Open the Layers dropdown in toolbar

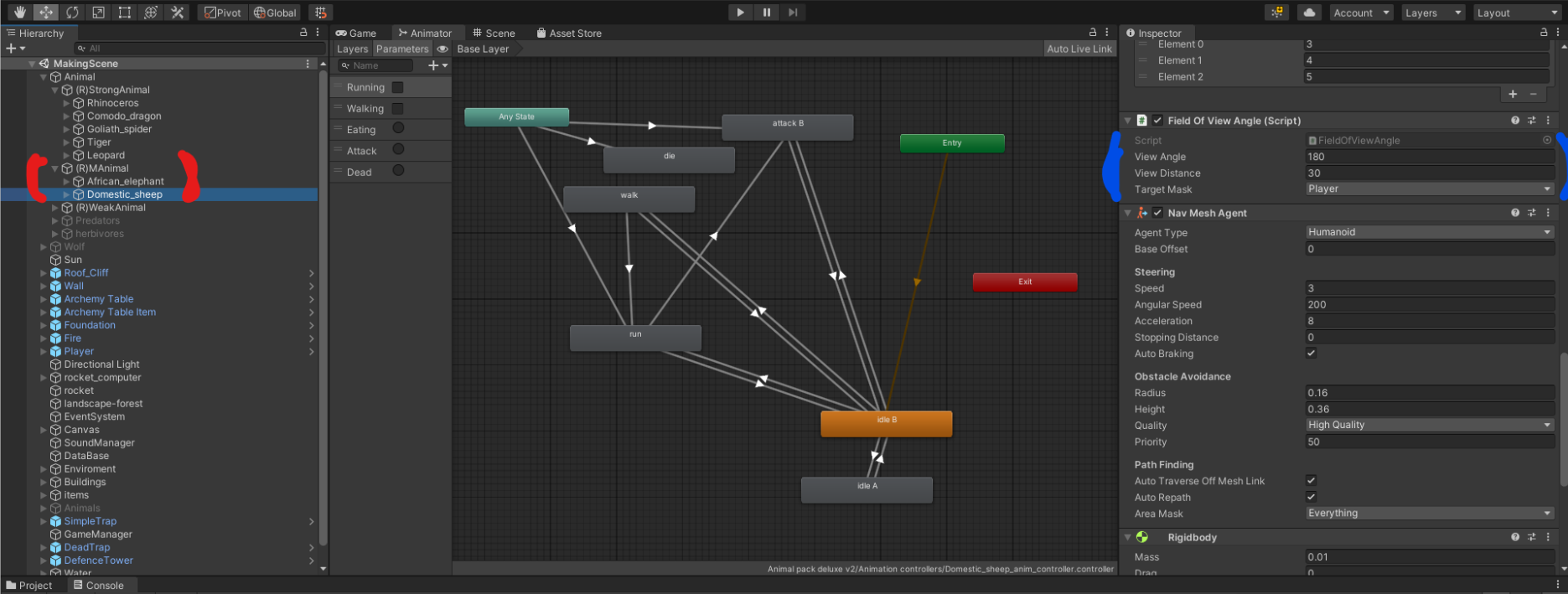tap(1432, 13)
